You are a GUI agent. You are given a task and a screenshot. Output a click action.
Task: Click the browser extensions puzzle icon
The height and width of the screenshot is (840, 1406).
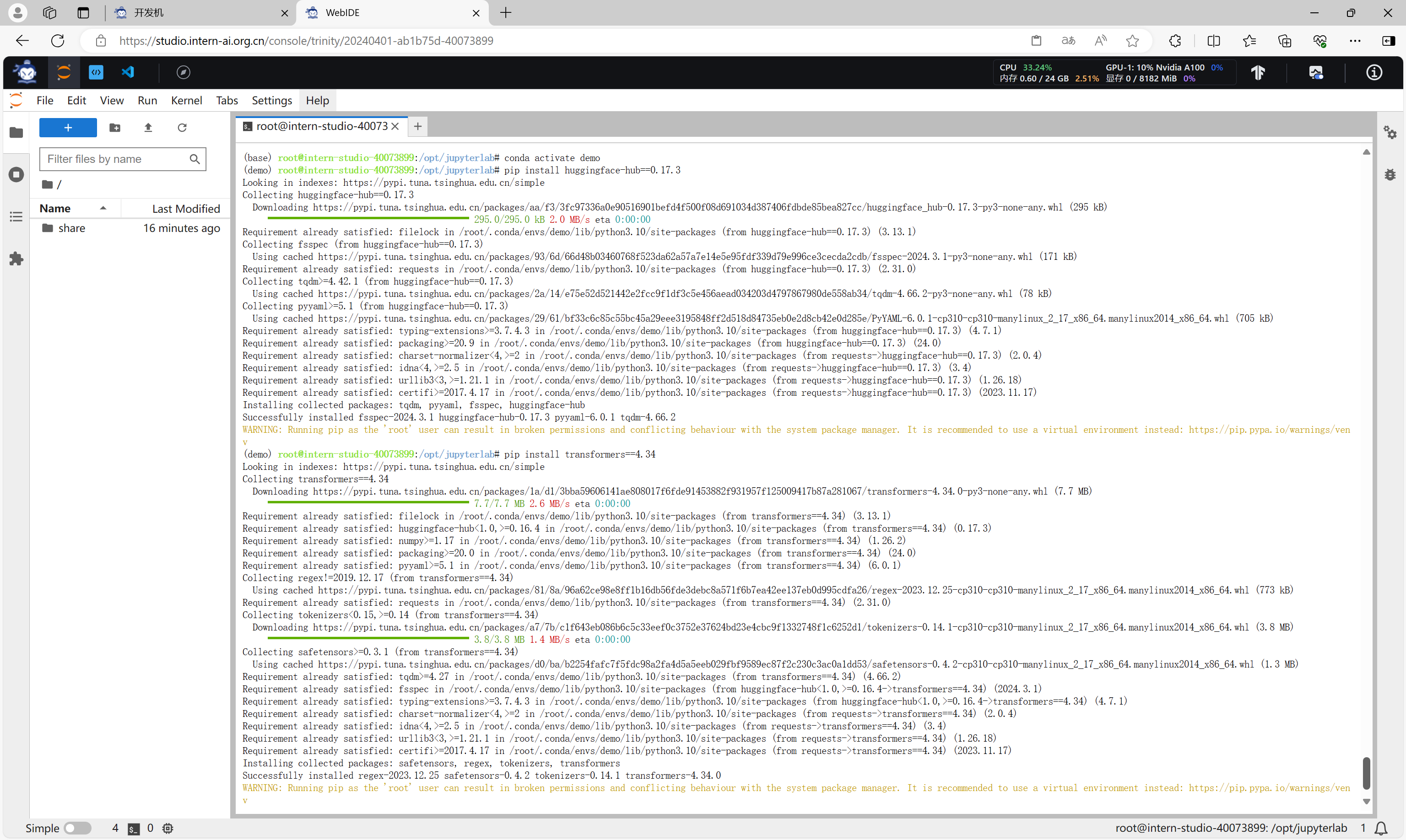click(x=1175, y=41)
